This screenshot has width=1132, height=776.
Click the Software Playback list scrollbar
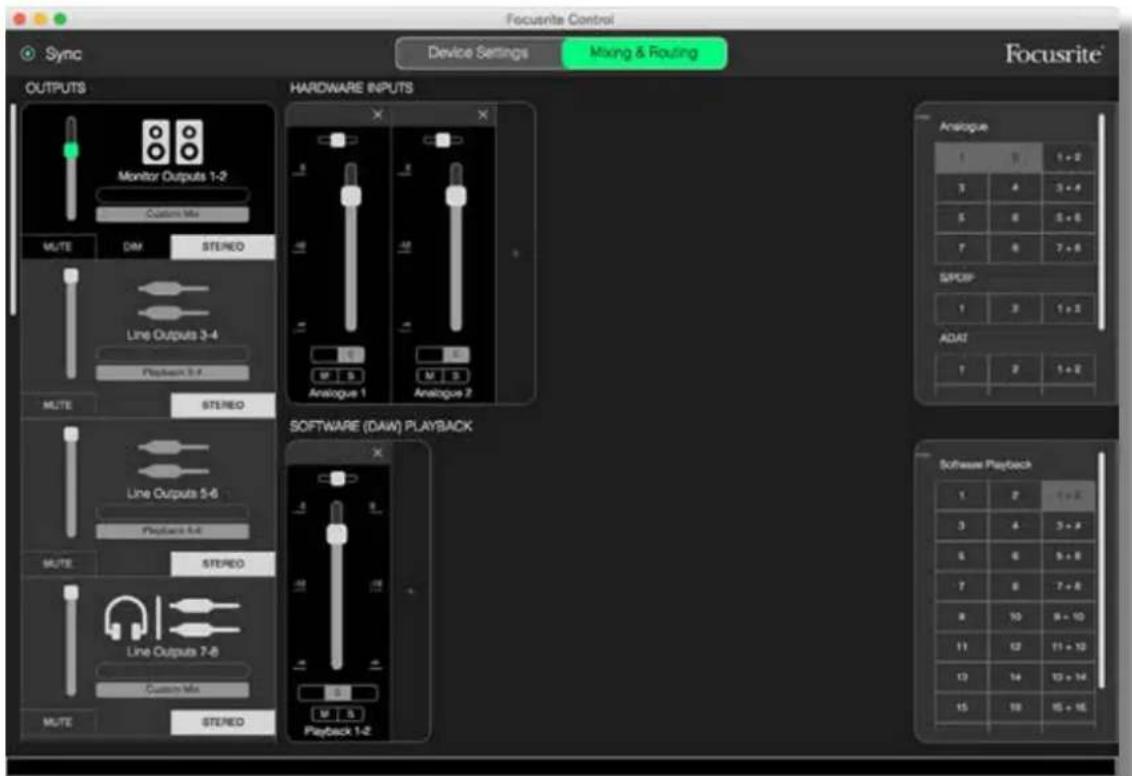(1102, 570)
